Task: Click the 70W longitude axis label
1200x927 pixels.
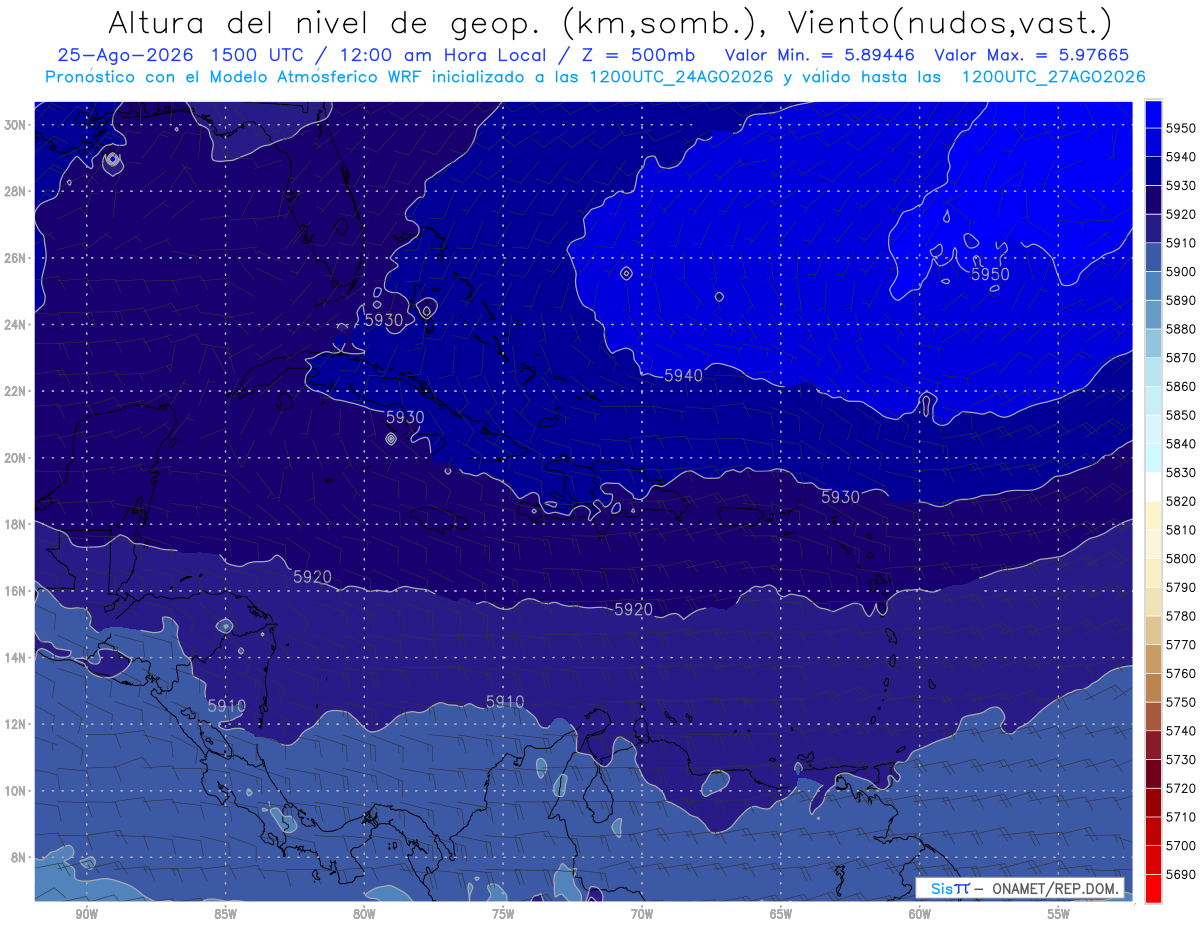Action: tap(642, 914)
